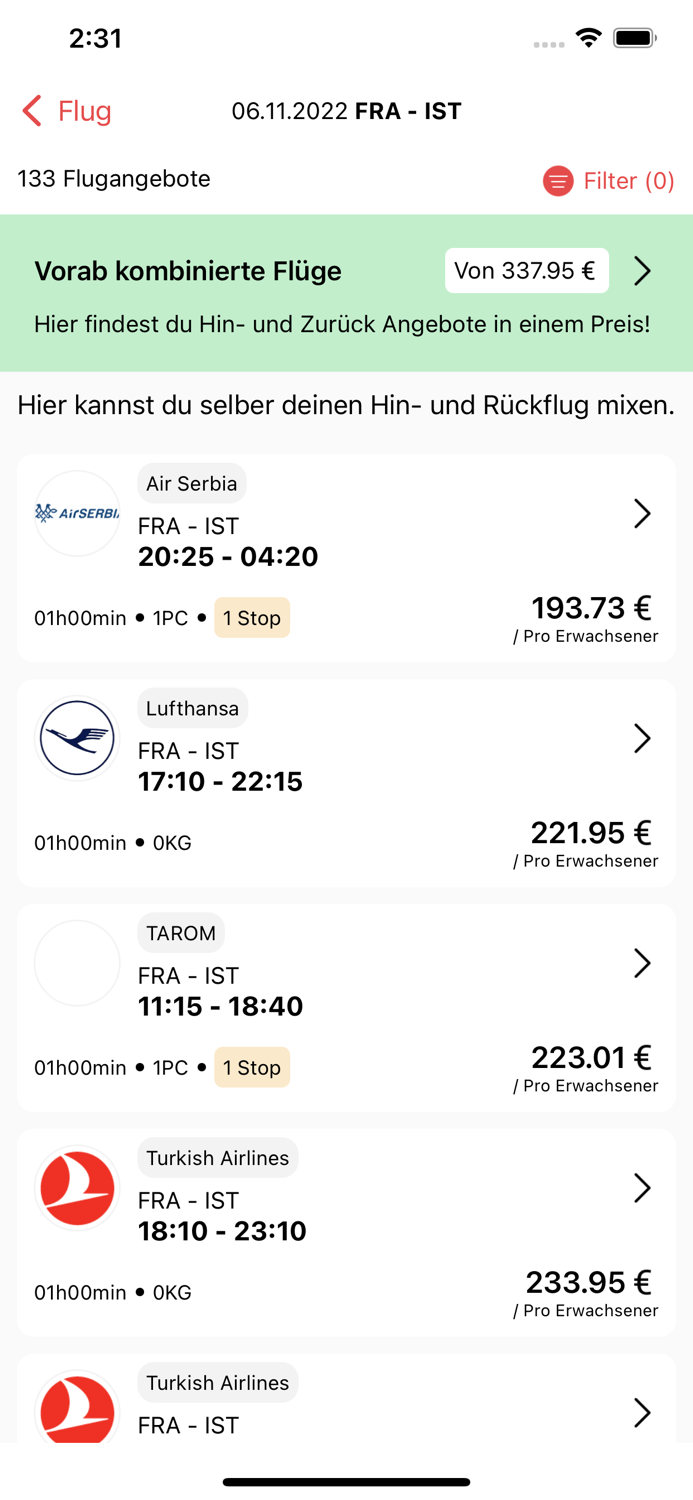693x1500 pixels.
Task: Check the Wi-Fi status icon
Action: point(589,38)
